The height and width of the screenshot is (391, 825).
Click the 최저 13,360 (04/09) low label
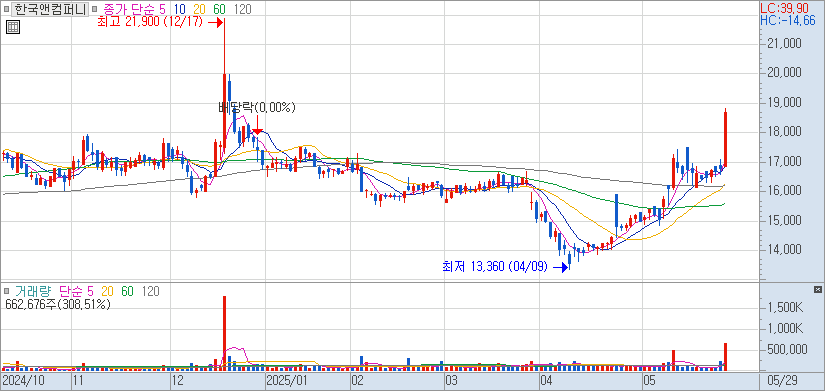point(495,267)
